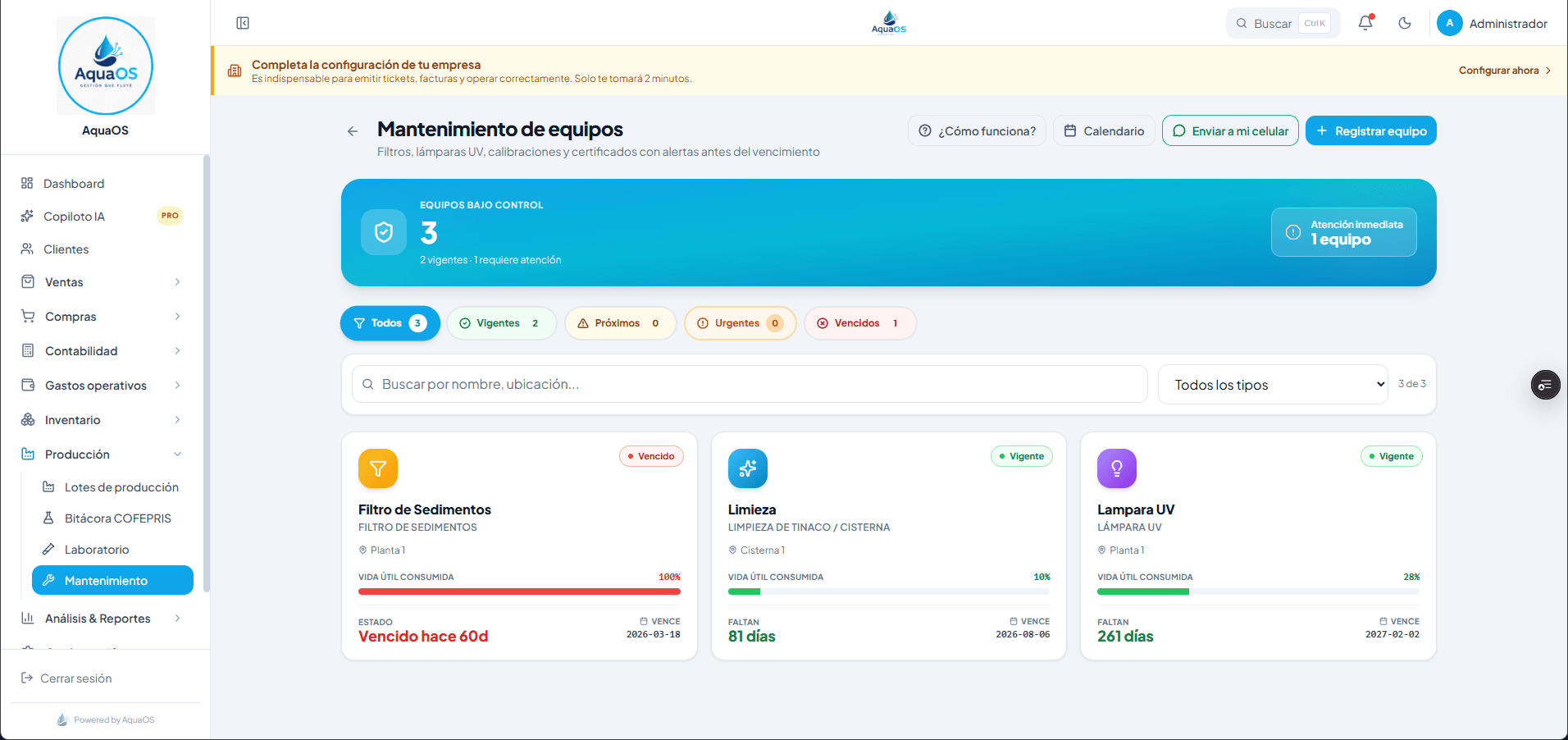This screenshot has width=1568, height=740.
Task: Expand the Compras submenu chevron
Action: click(177, 316)
